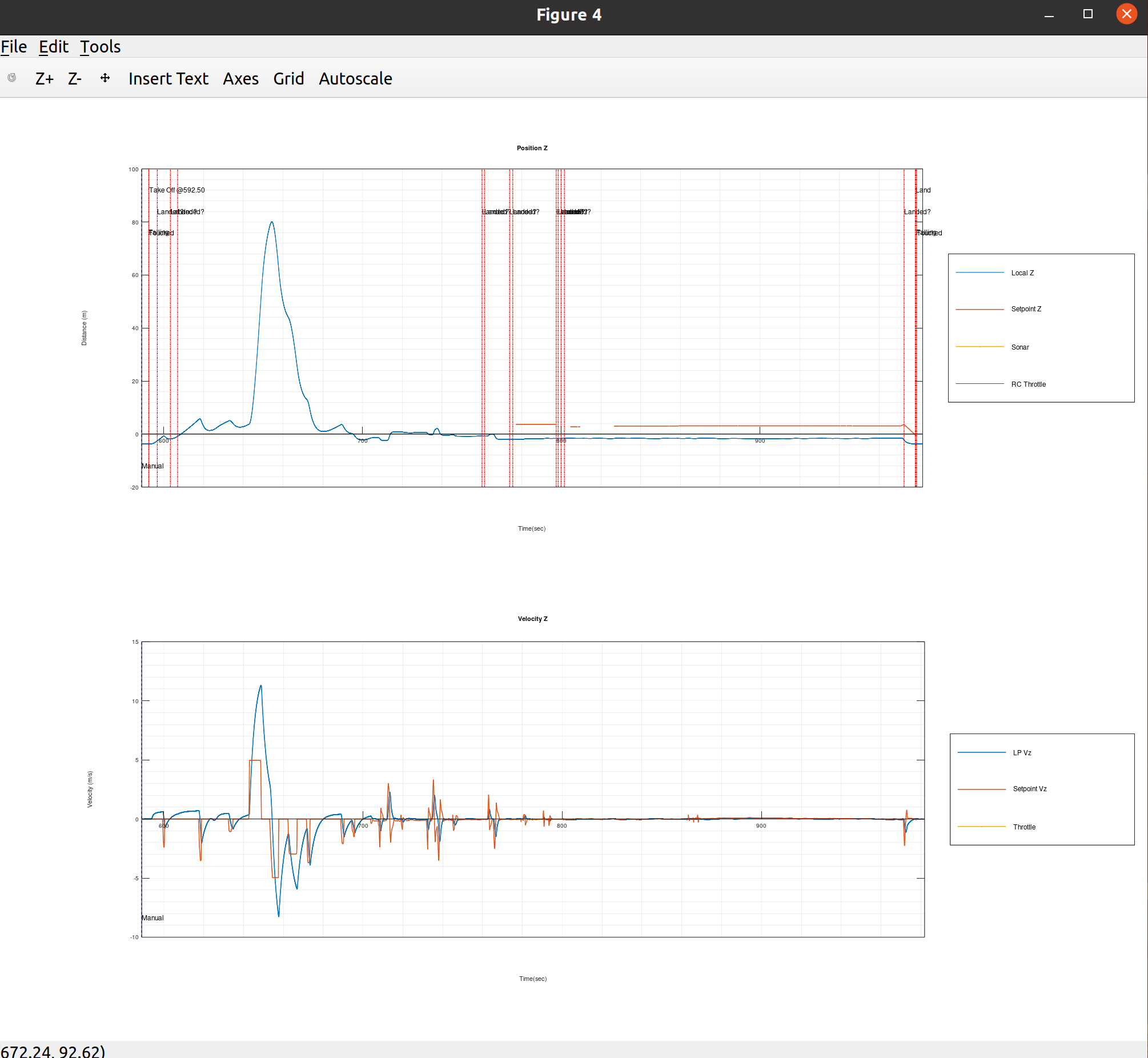Viewport: 1148px width, 1058px height.
Task: Click the rotate tool icon in toolbar
Action: [11, 77]
